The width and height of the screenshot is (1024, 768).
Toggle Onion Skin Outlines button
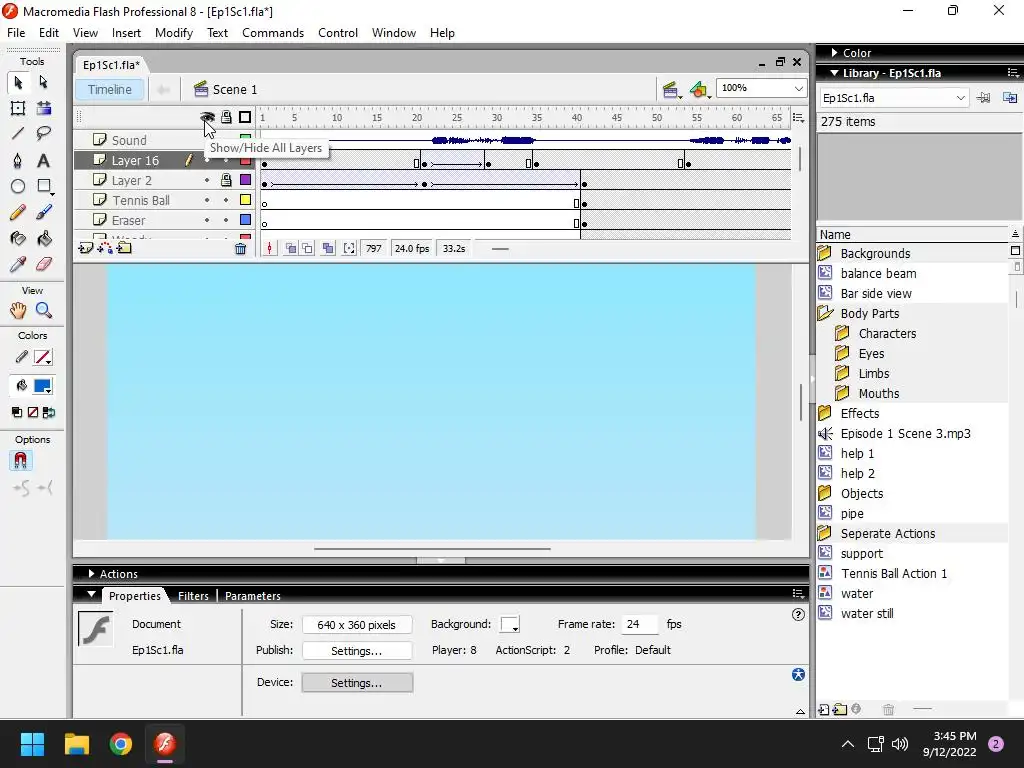(307, 248)
